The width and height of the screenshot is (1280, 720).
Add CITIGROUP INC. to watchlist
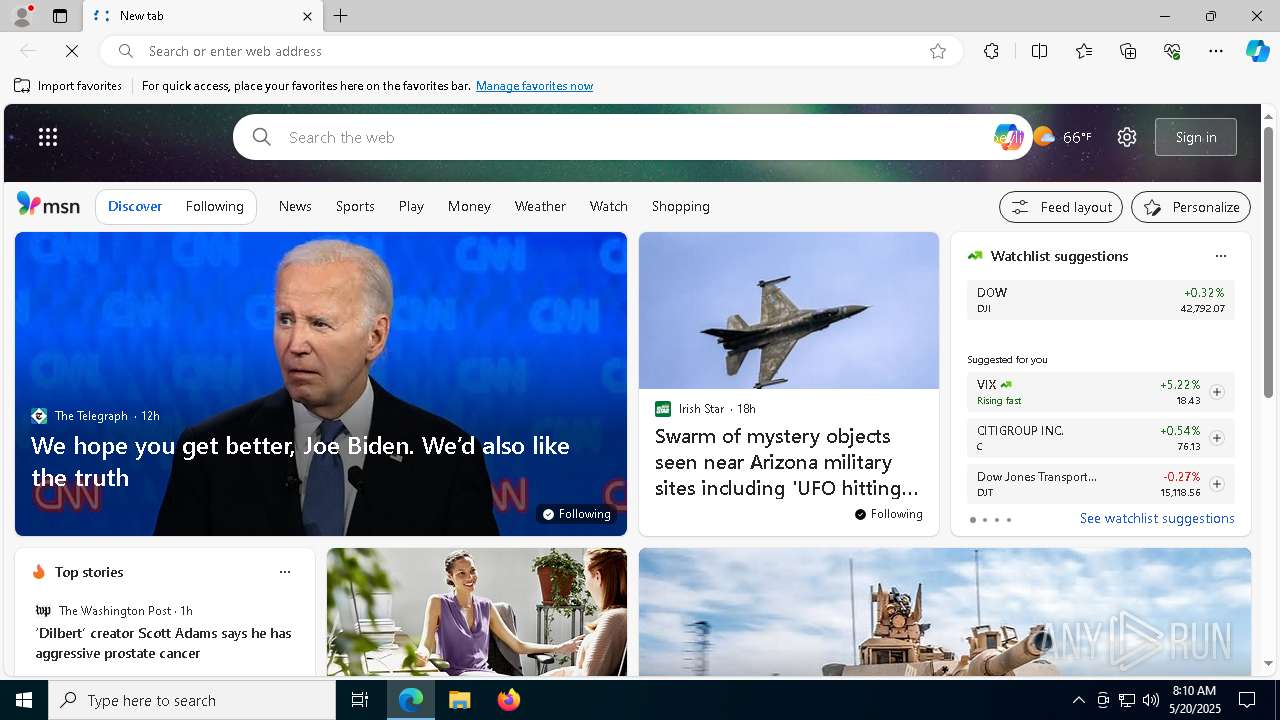[x=1216, y=438]
